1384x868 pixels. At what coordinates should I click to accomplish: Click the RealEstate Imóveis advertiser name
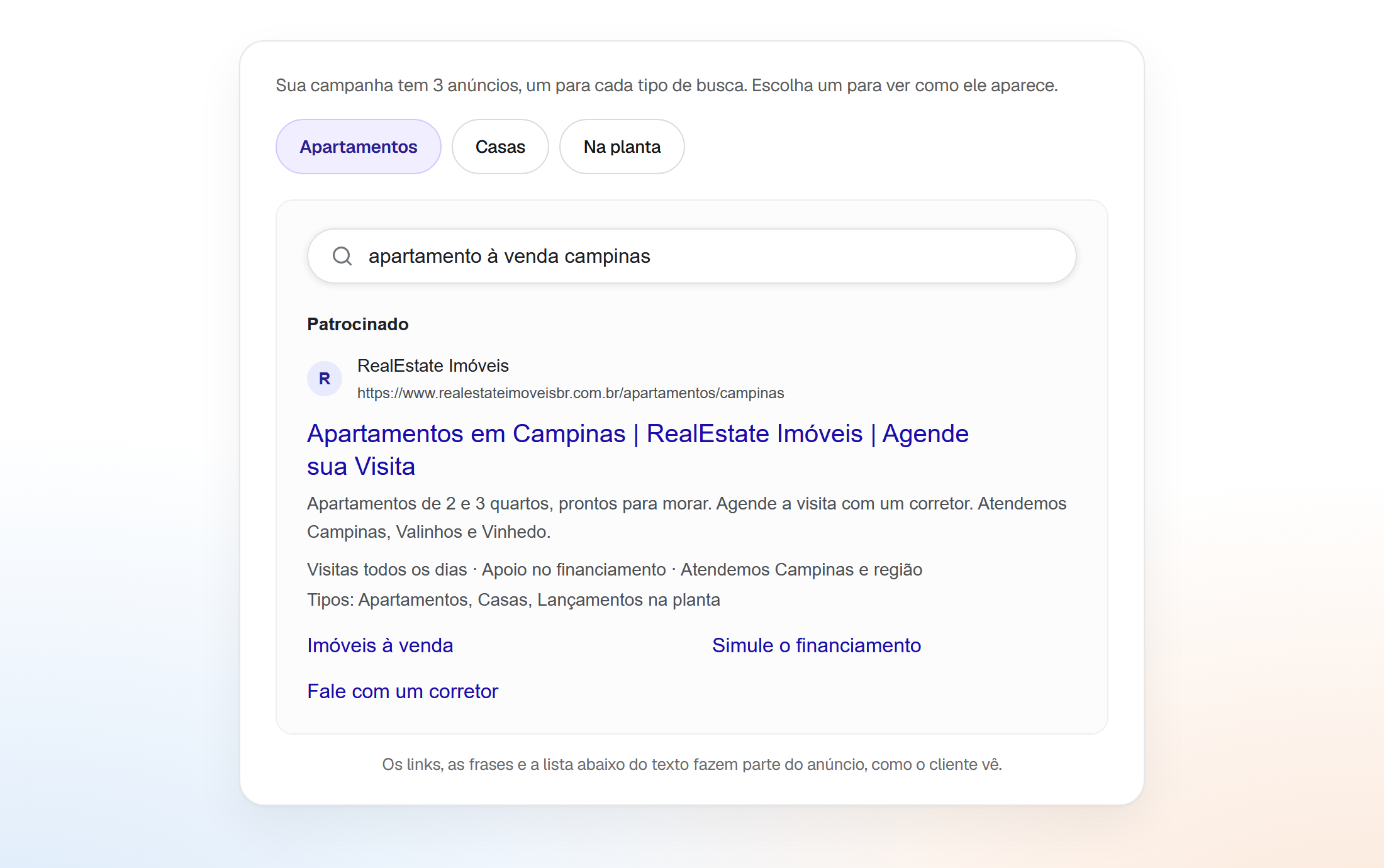[433, 365]
